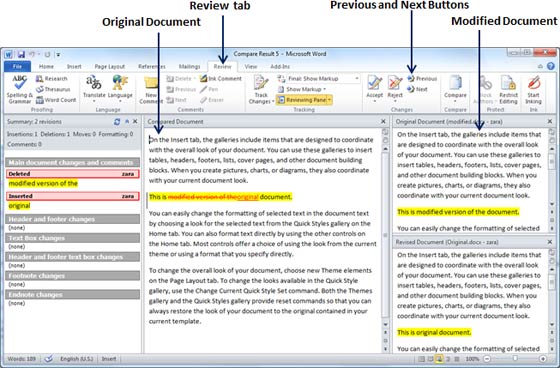Viewport: 560px width, 368px height.
Task: Minimize the ribbon with caret icon
Action: click(540, 66)
